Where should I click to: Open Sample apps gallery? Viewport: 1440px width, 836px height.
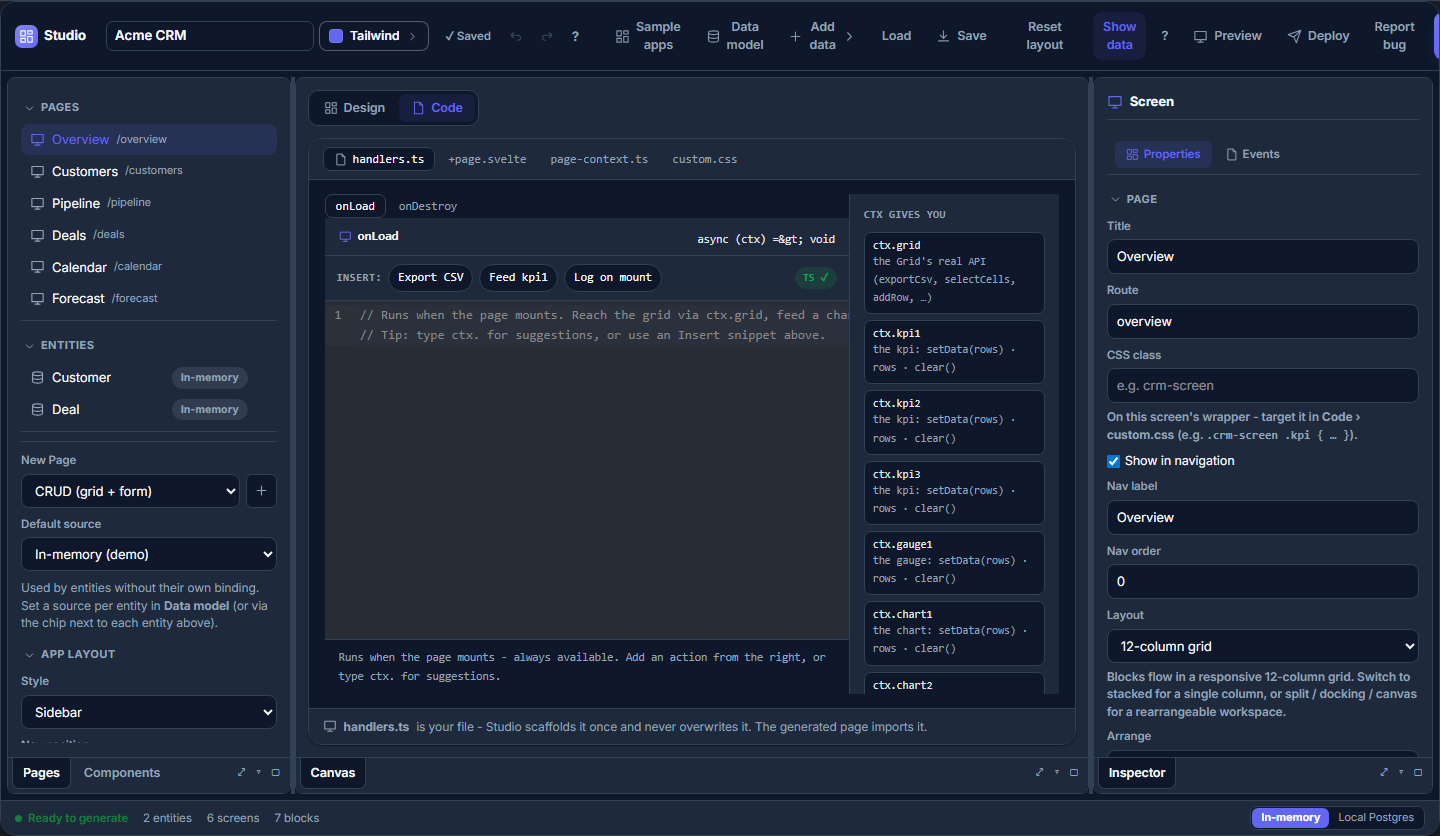click(648, 36)
